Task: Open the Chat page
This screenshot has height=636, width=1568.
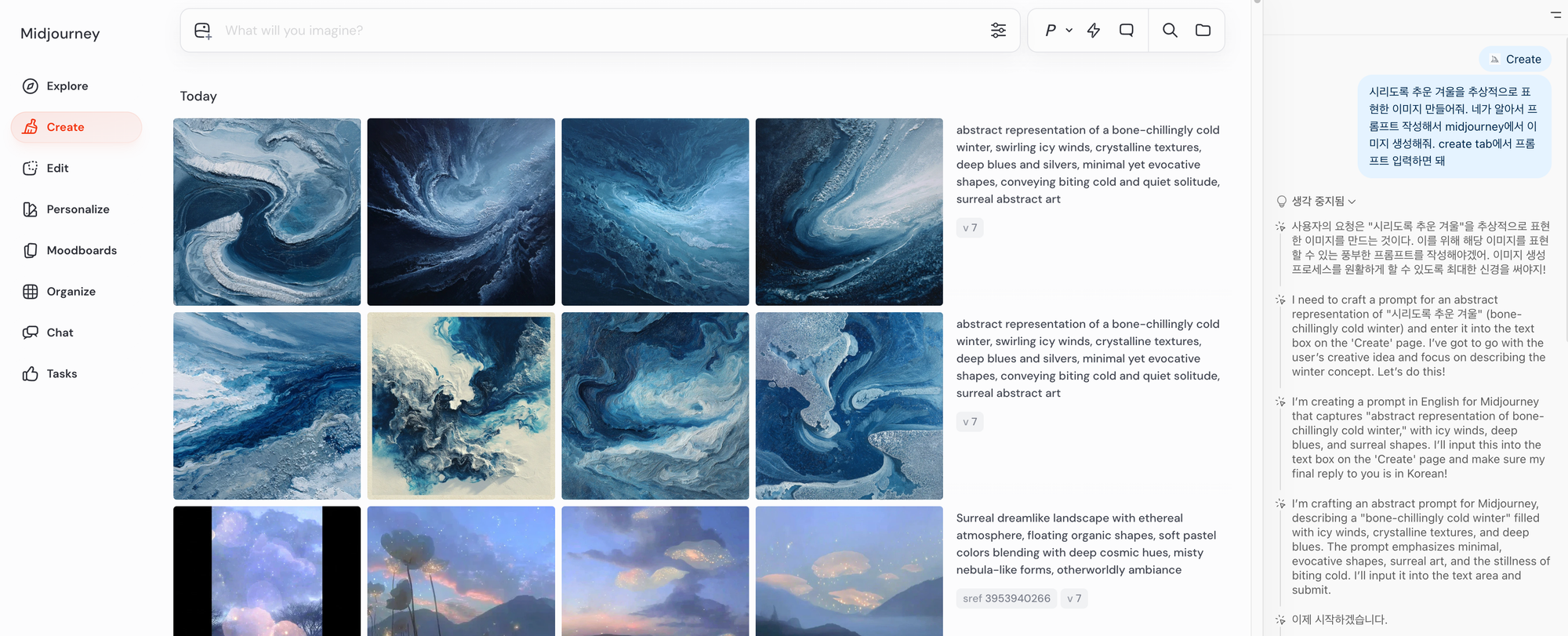Action: click(x=60, y=333)
